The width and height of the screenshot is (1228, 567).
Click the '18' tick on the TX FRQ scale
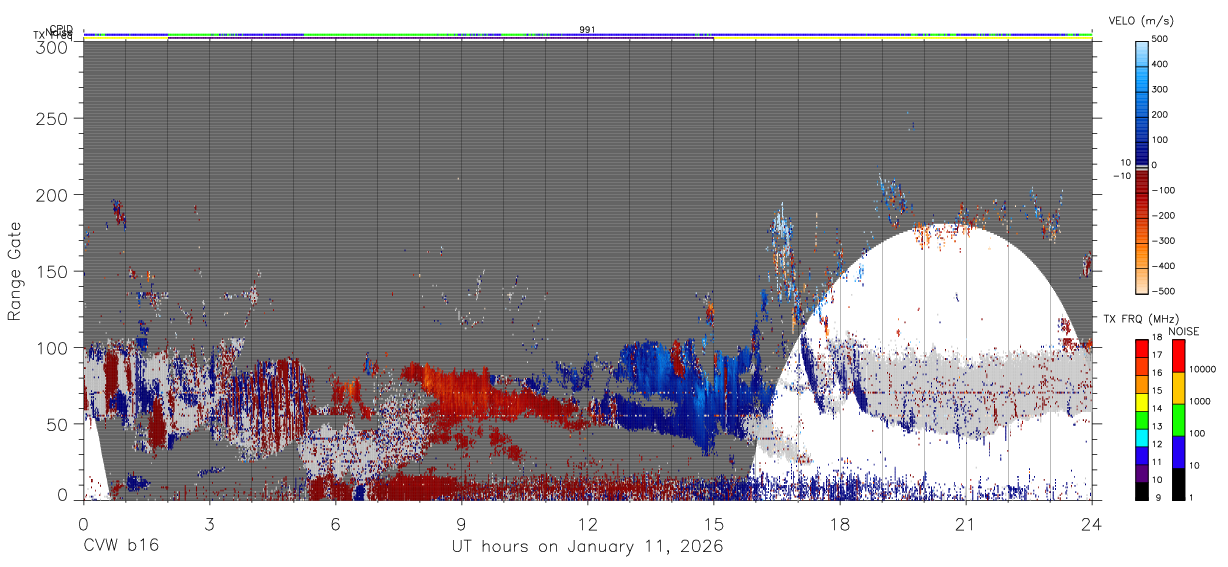pos(1157,337)
